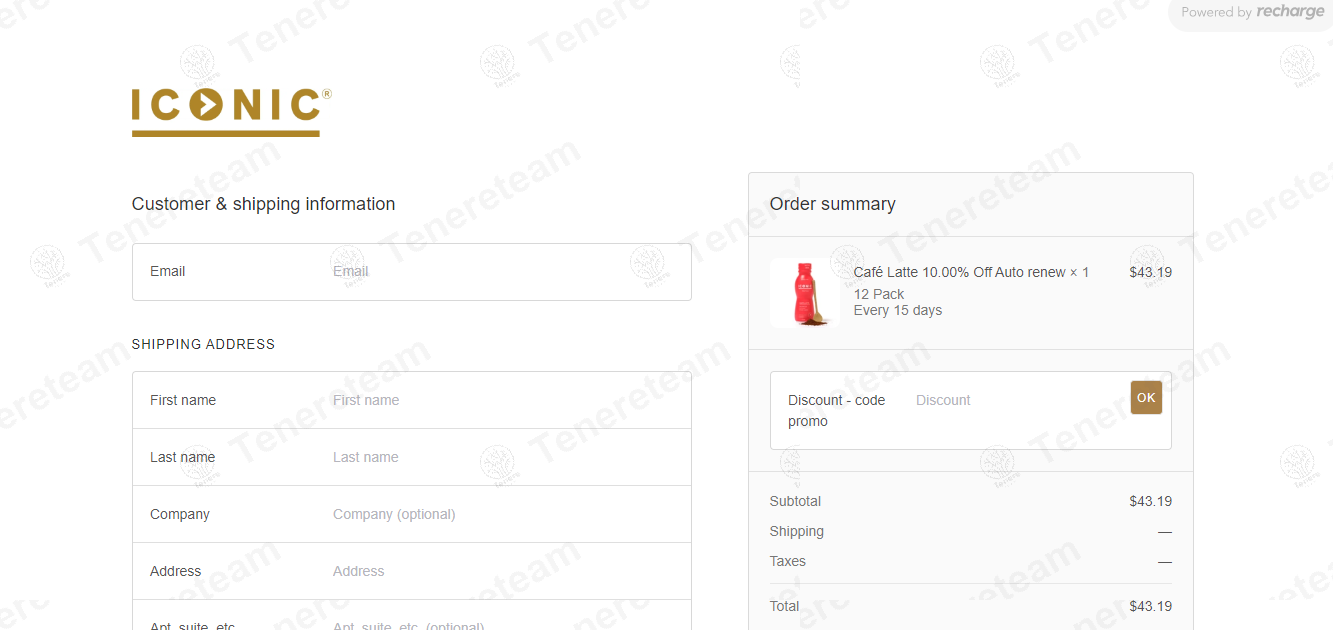1333x630 pixels.
Task: Click the SHIPPING ADDRESS section heading
Action: click(x=203, y=344)
